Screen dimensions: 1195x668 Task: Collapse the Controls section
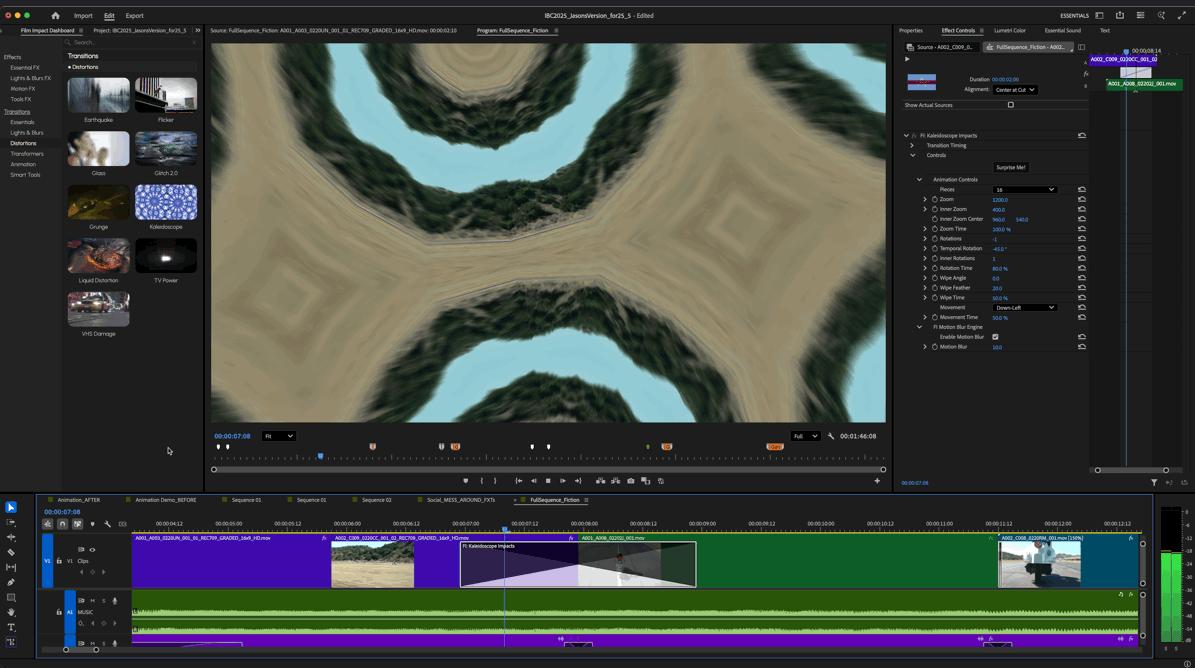[x=913, y=155]
